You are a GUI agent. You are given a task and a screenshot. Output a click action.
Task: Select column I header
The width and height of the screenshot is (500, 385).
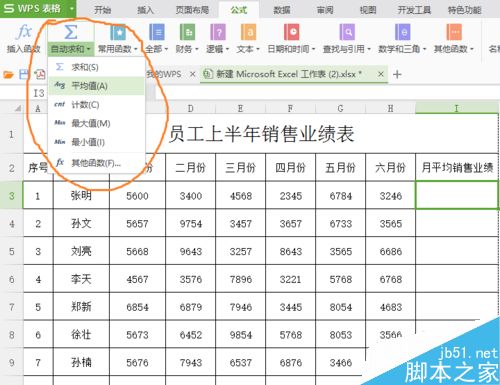(457, 108)
